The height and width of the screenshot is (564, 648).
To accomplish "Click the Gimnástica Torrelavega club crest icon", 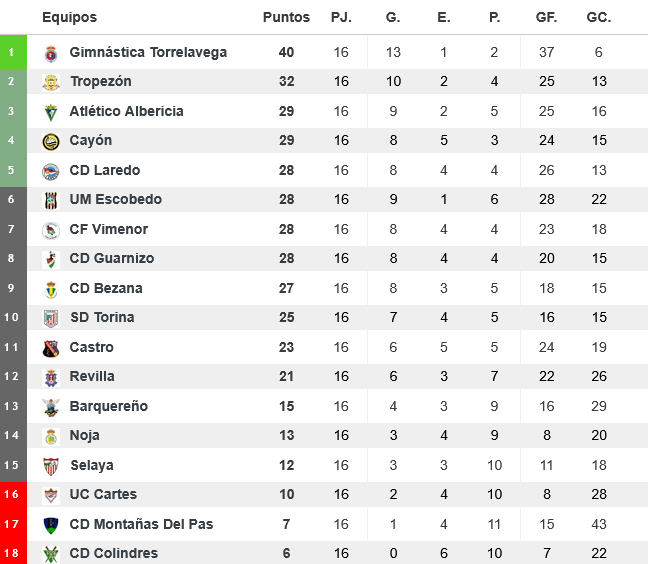I will coord(51,53).
